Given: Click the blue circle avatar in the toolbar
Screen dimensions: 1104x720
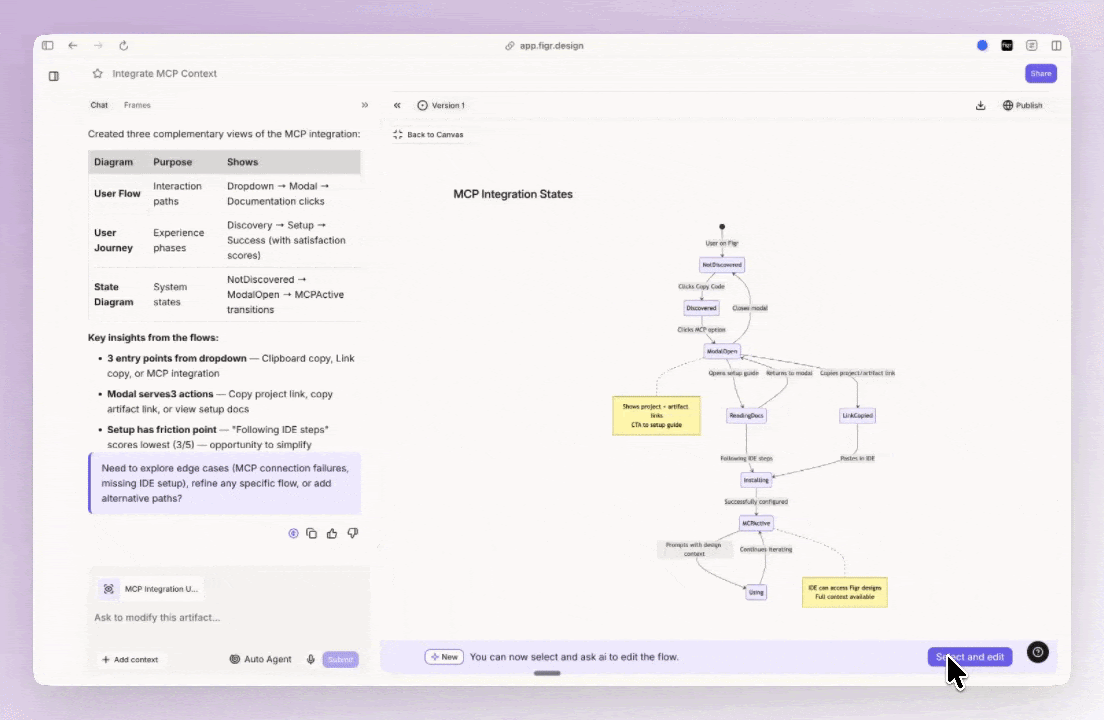Looking at the screenshot, I should [982, 45].
